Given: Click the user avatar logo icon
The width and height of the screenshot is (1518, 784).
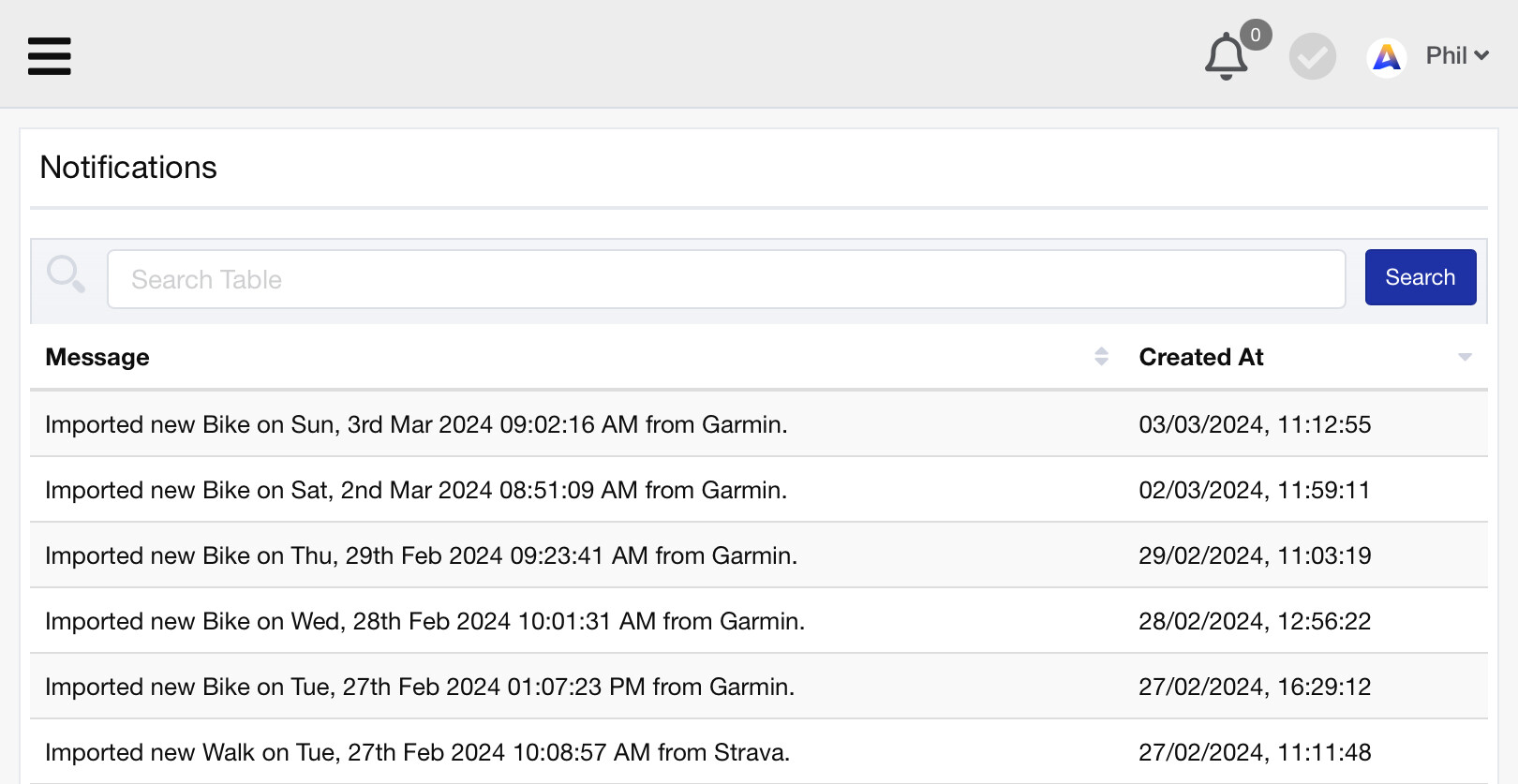Looking at the screenshot, I should 1386,57.
